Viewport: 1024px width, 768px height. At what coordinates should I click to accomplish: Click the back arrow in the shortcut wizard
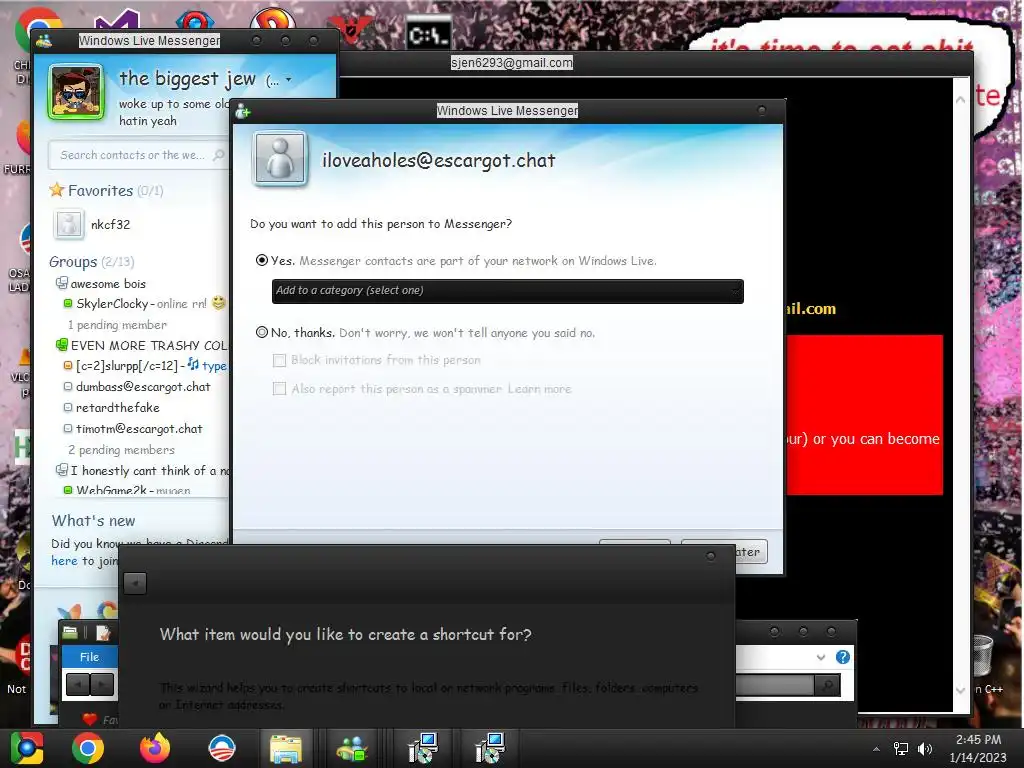pos(135,583)
